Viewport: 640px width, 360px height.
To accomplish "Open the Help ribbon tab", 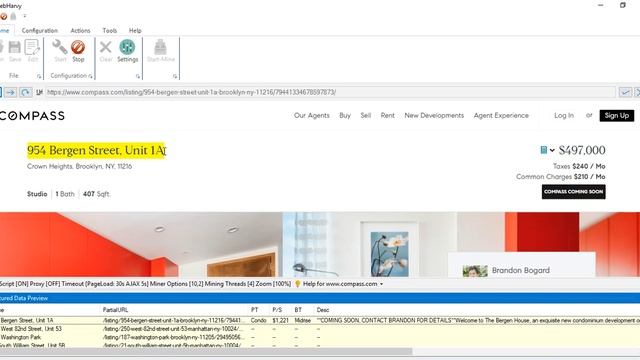I will [x=135, y=31].
